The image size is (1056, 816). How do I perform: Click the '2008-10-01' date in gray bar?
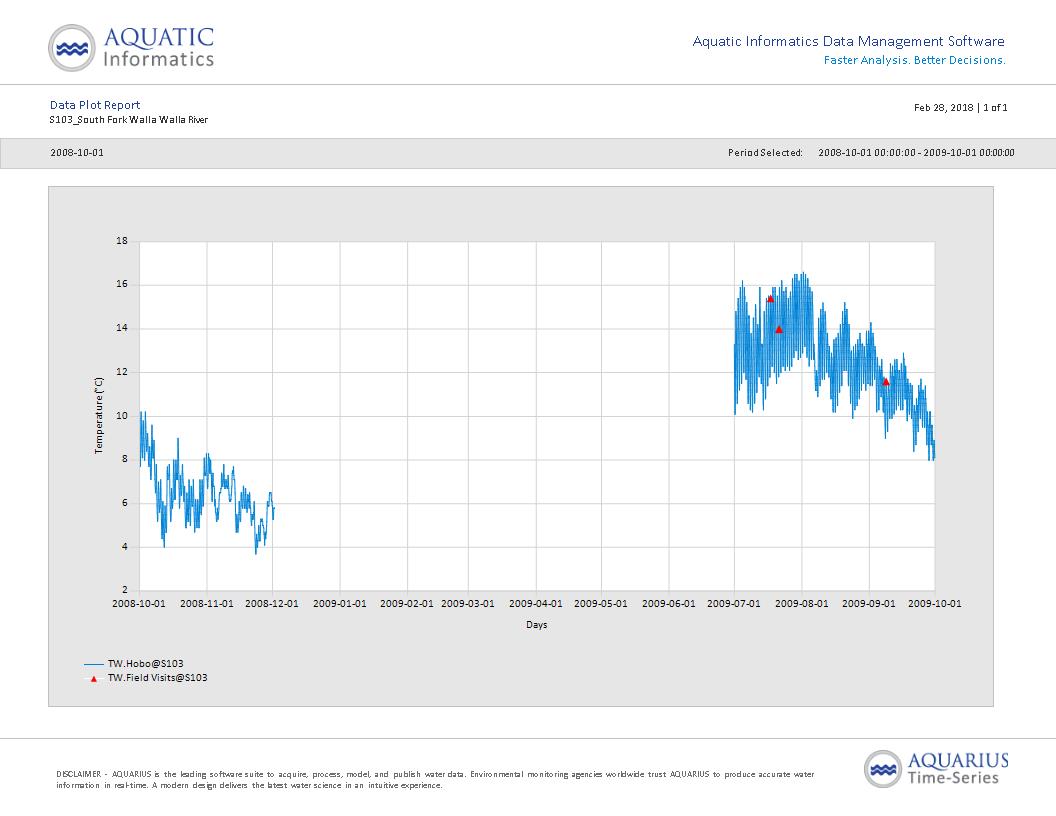pyautogui.click(x=77, y=153)
